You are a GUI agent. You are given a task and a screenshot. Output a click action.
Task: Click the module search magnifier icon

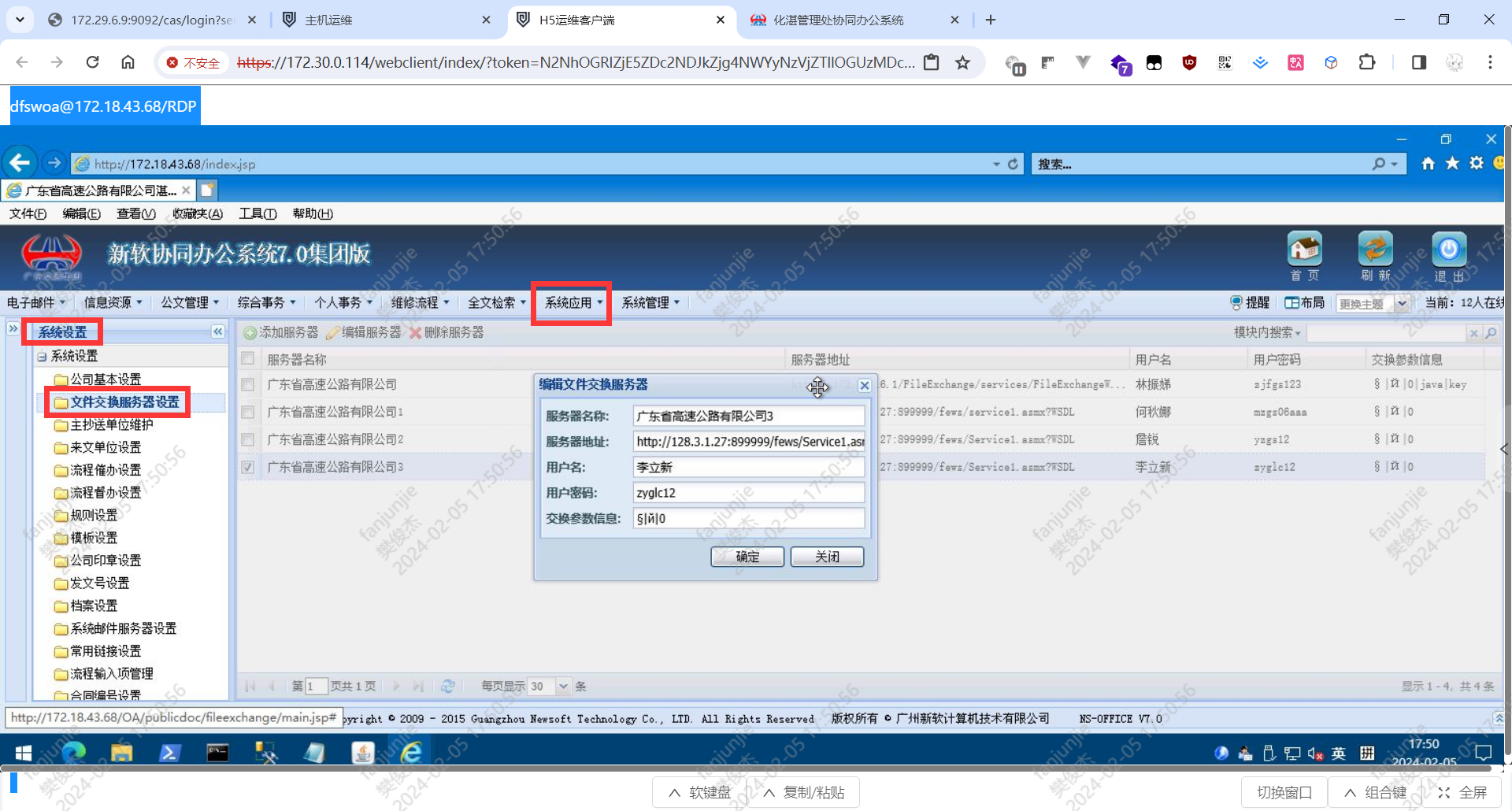pos(1491,333)
